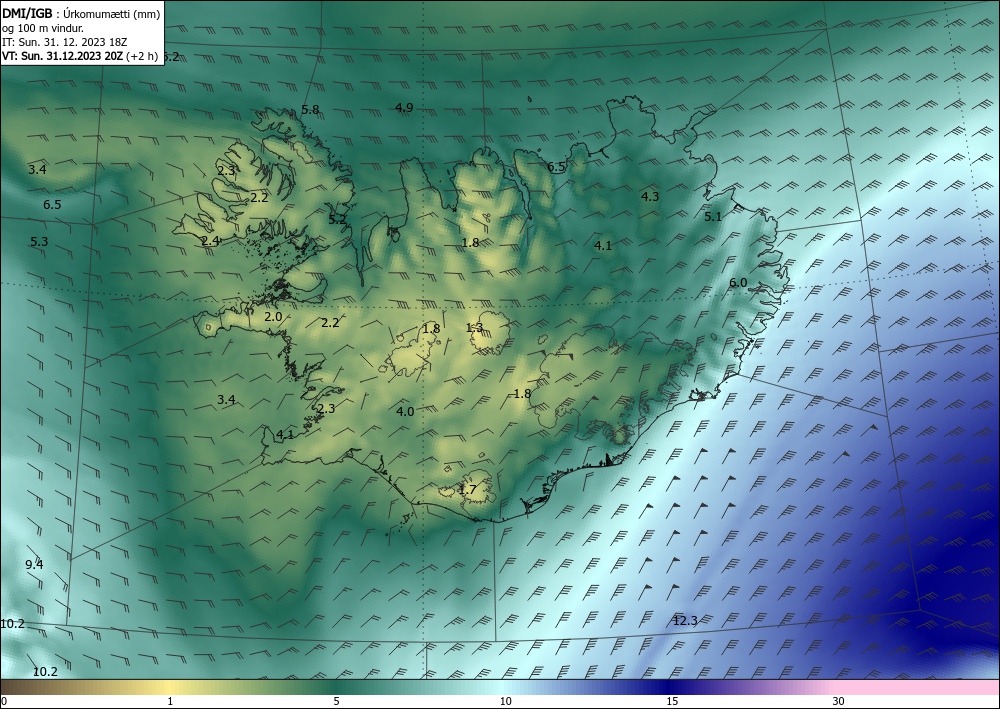Click the 4.0 value label
The height and width of the screenshot is (709, 1000).
[x=405, y=412]
